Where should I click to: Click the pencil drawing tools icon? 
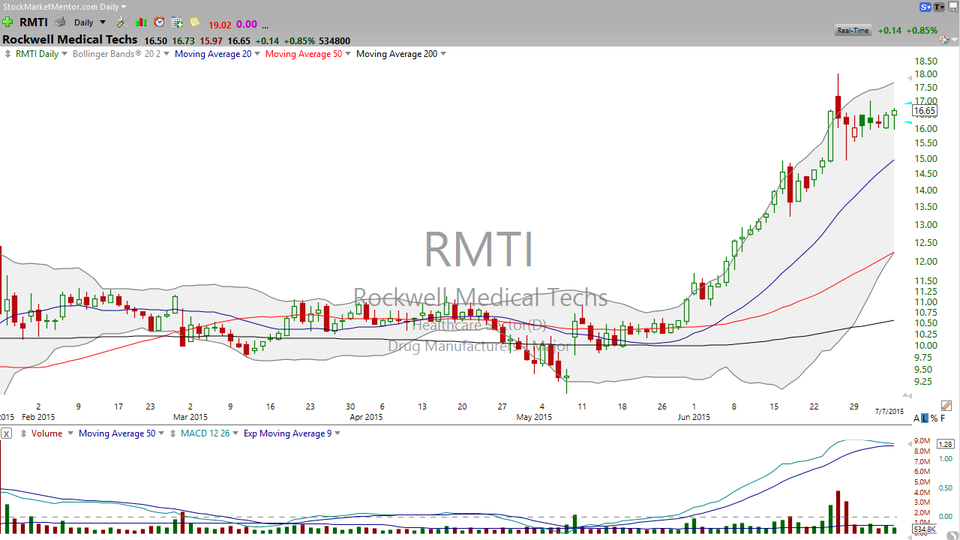[x=946, y=406]
